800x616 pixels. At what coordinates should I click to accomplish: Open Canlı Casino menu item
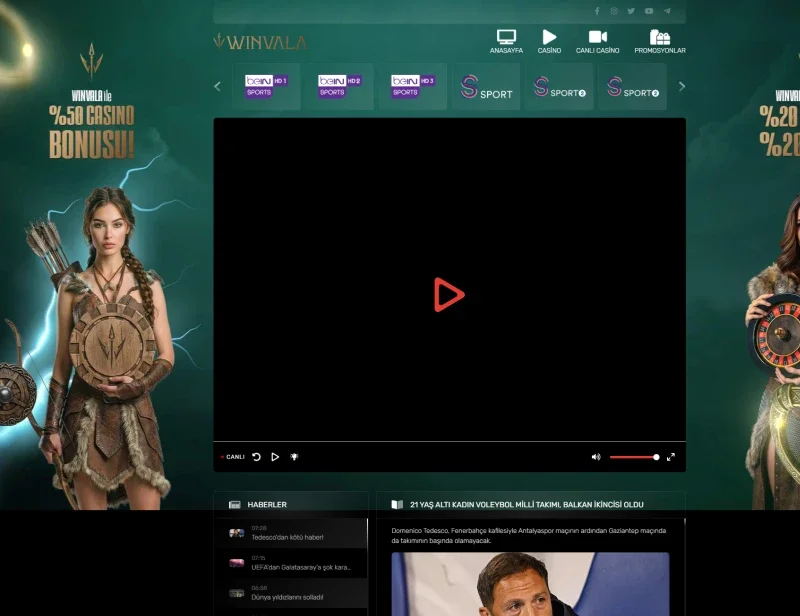coord(597,41)
